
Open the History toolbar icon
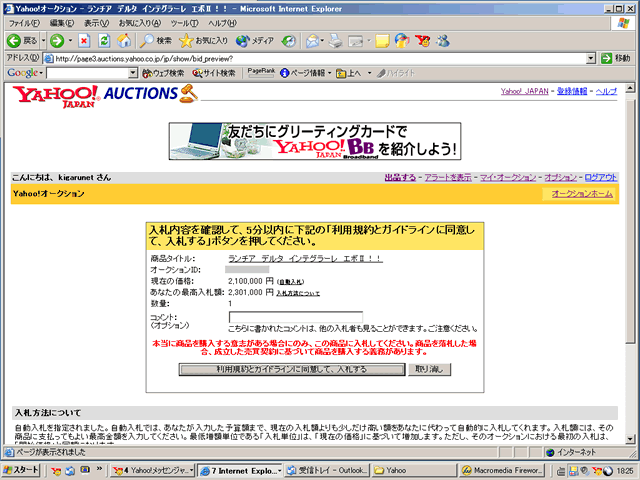click(x=289, y=41)
